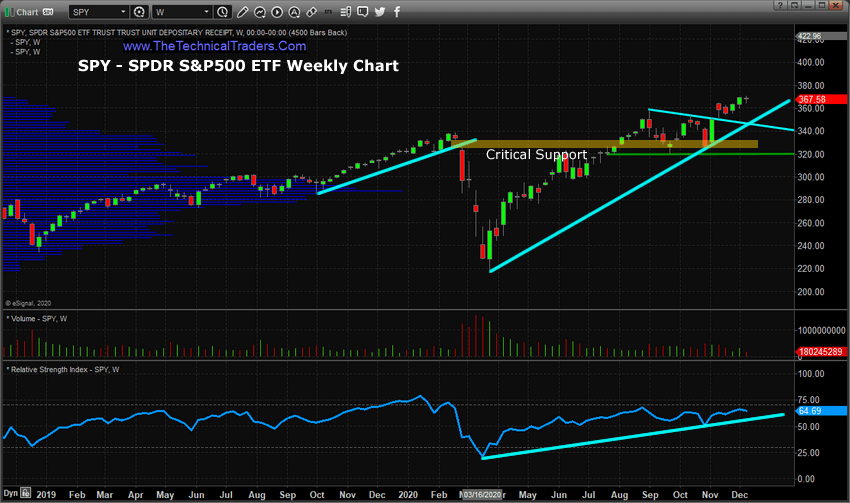Maximize the chart window
850x503 pixels.
(x=822, y=5)
